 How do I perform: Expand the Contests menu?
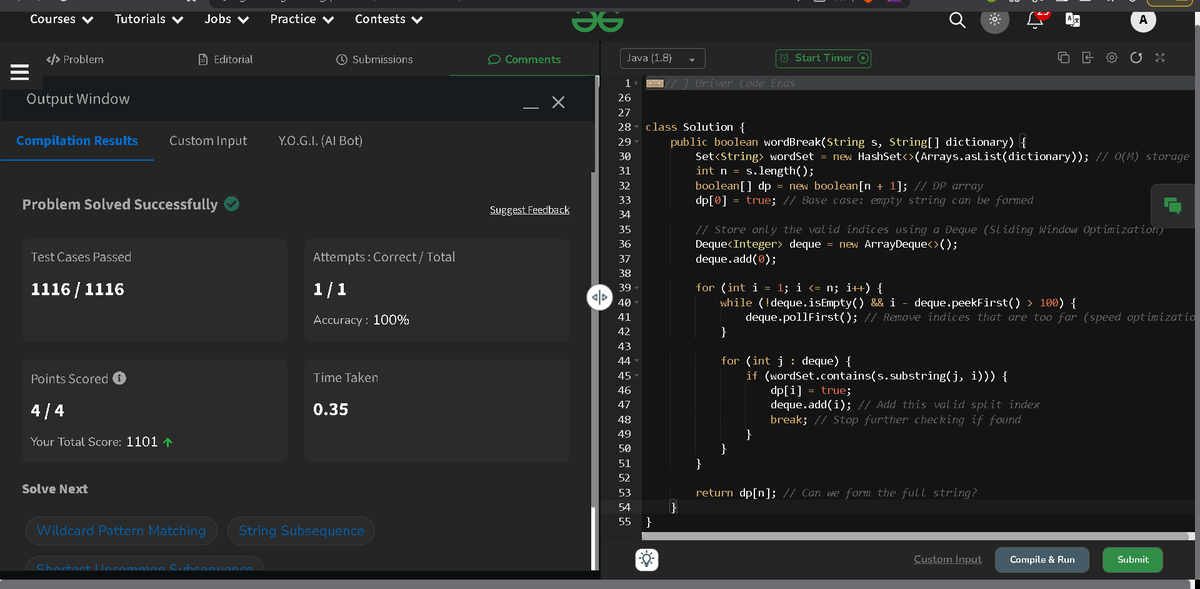tap(388, 19)
